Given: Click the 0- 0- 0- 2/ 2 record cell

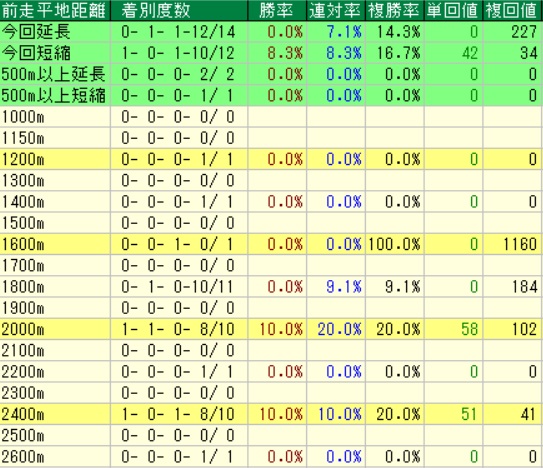Looking at the screenshot, I should point(178,74).
